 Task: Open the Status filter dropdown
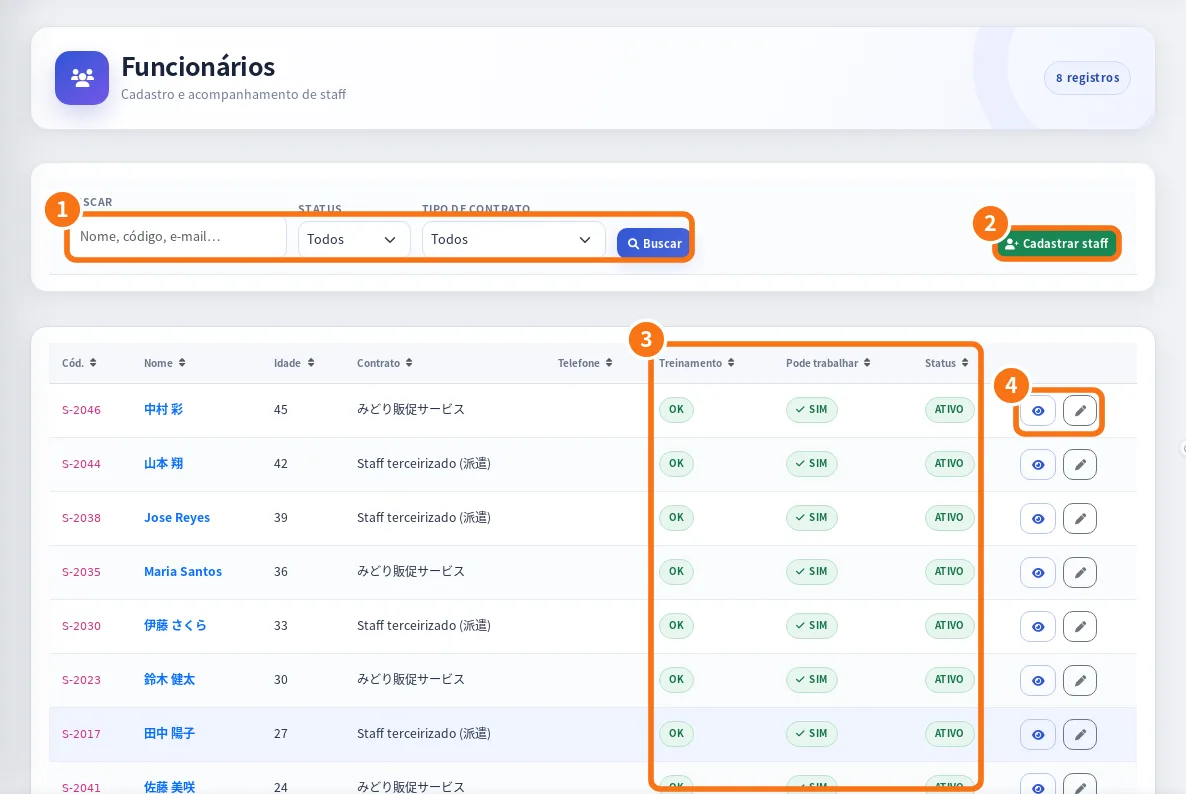point(354,239)
